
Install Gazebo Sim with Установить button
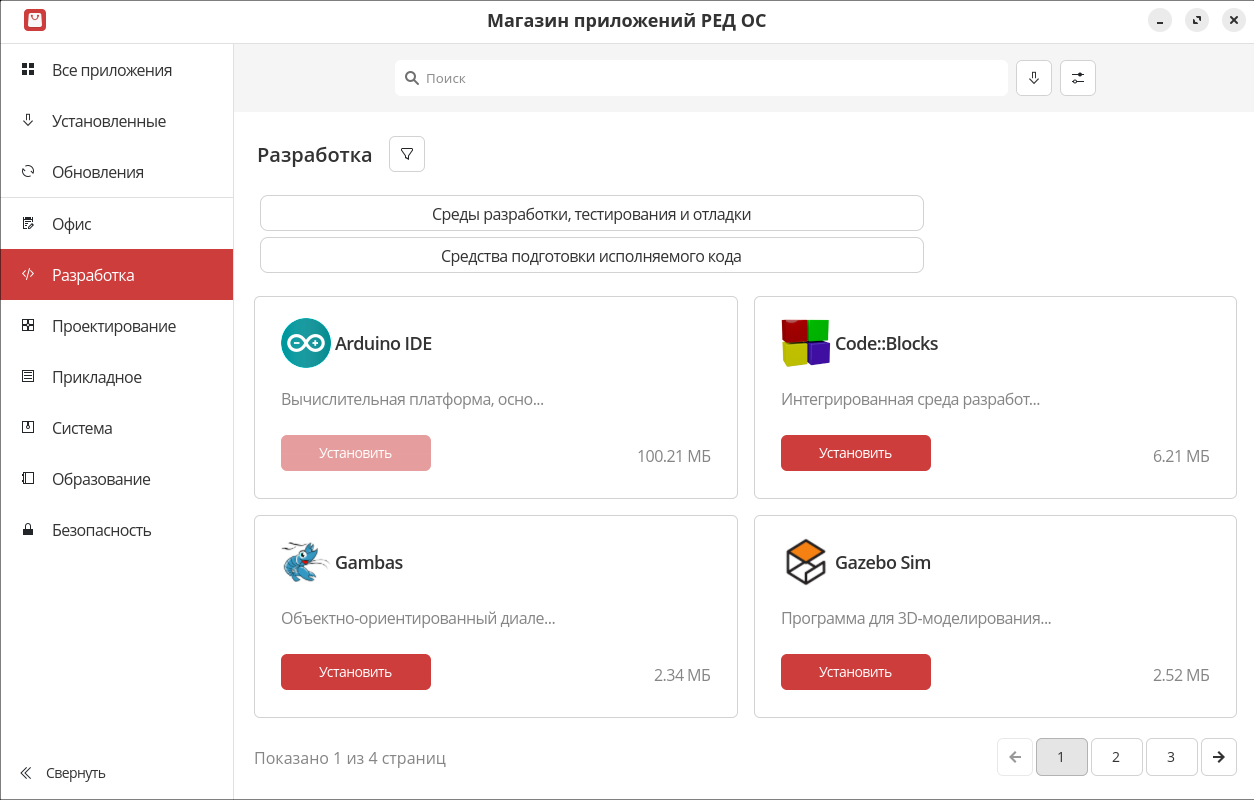tap(855, 672)
